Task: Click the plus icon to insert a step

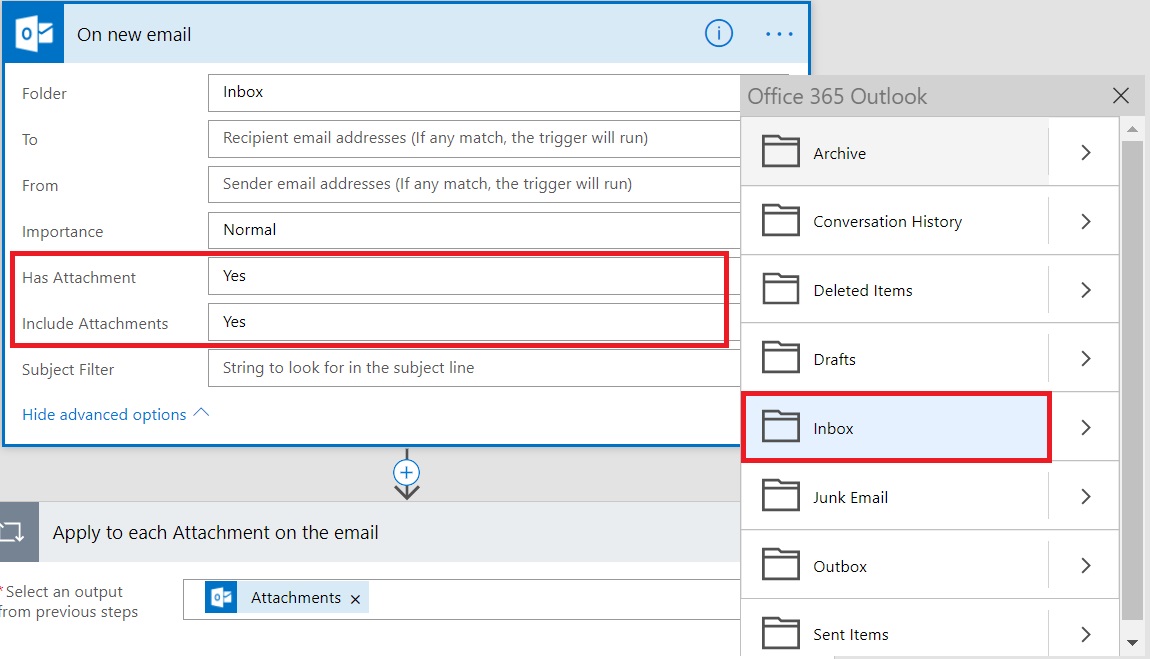Action: tap(406, 472)
